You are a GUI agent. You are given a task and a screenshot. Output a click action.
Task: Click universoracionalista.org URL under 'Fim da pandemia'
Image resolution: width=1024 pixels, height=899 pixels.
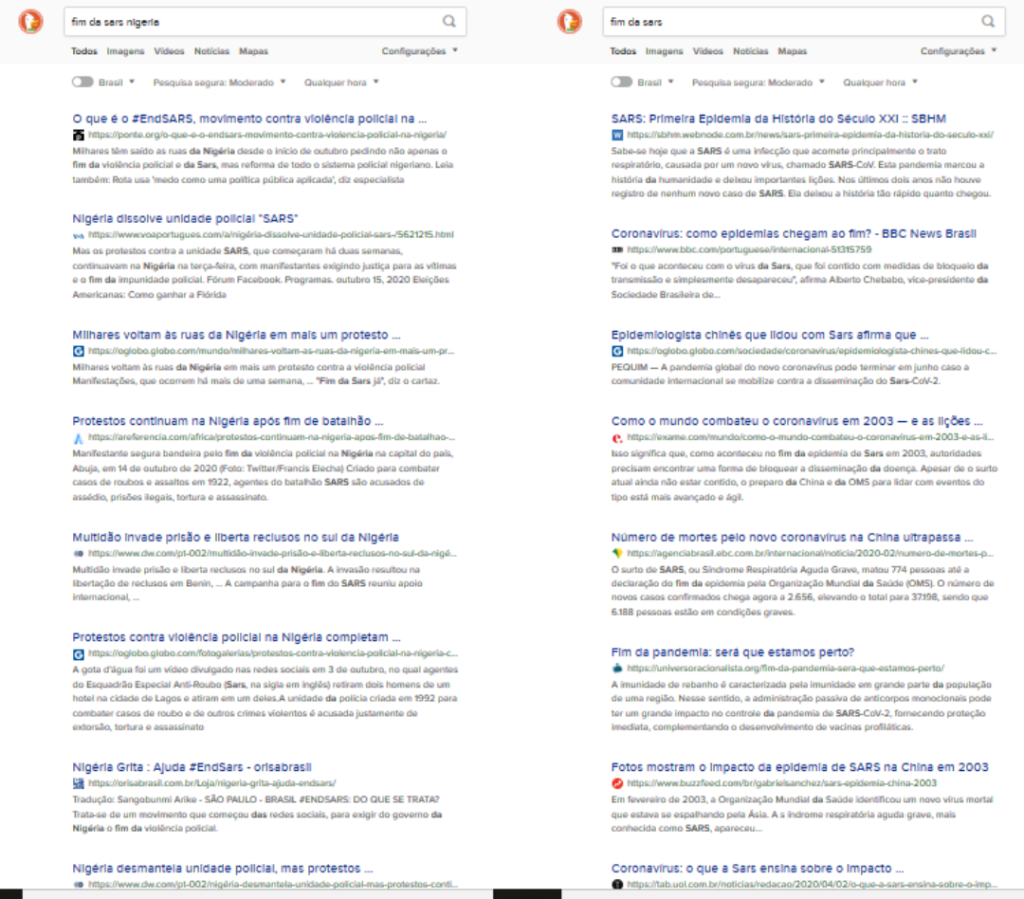click(786, 669)
